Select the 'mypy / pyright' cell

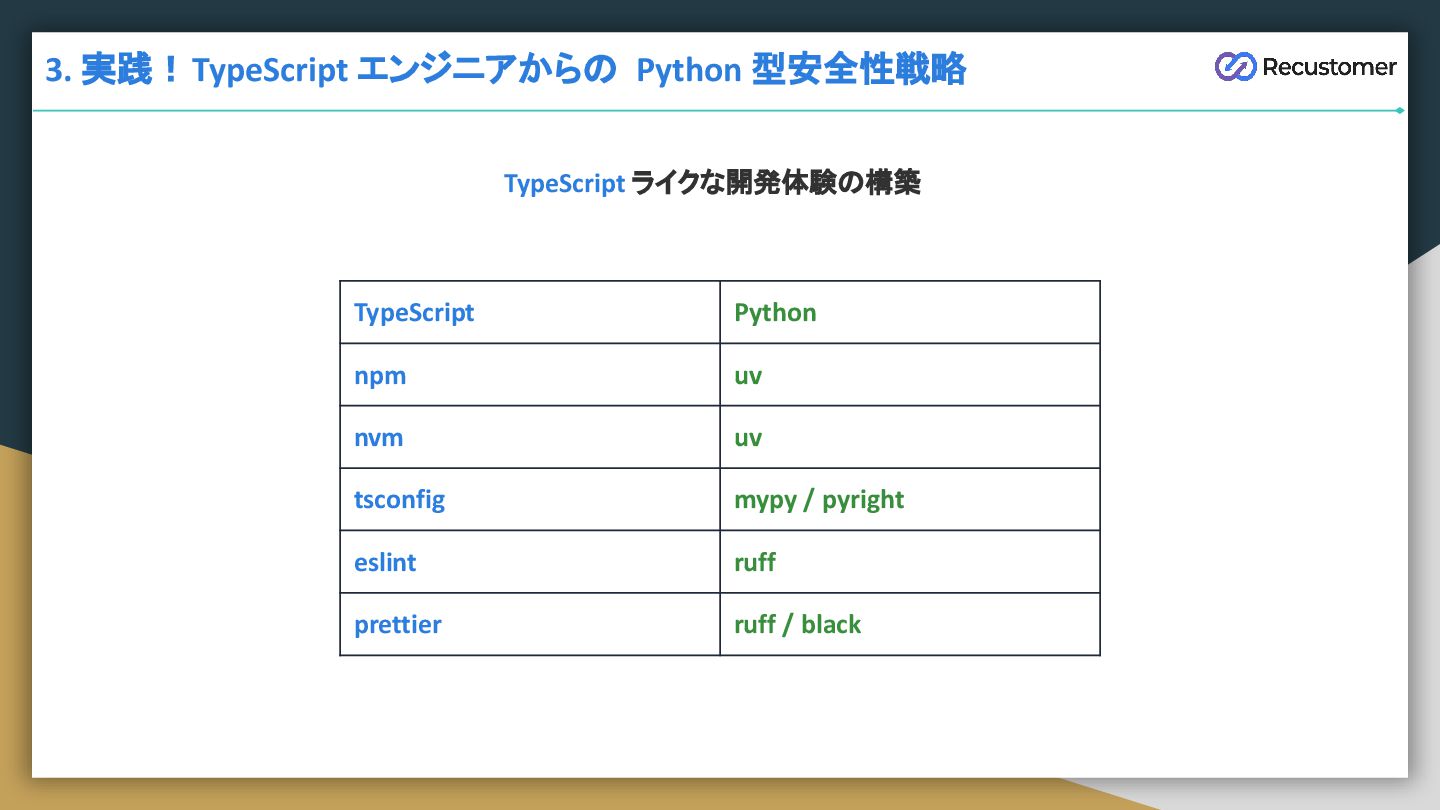point(910,499)
